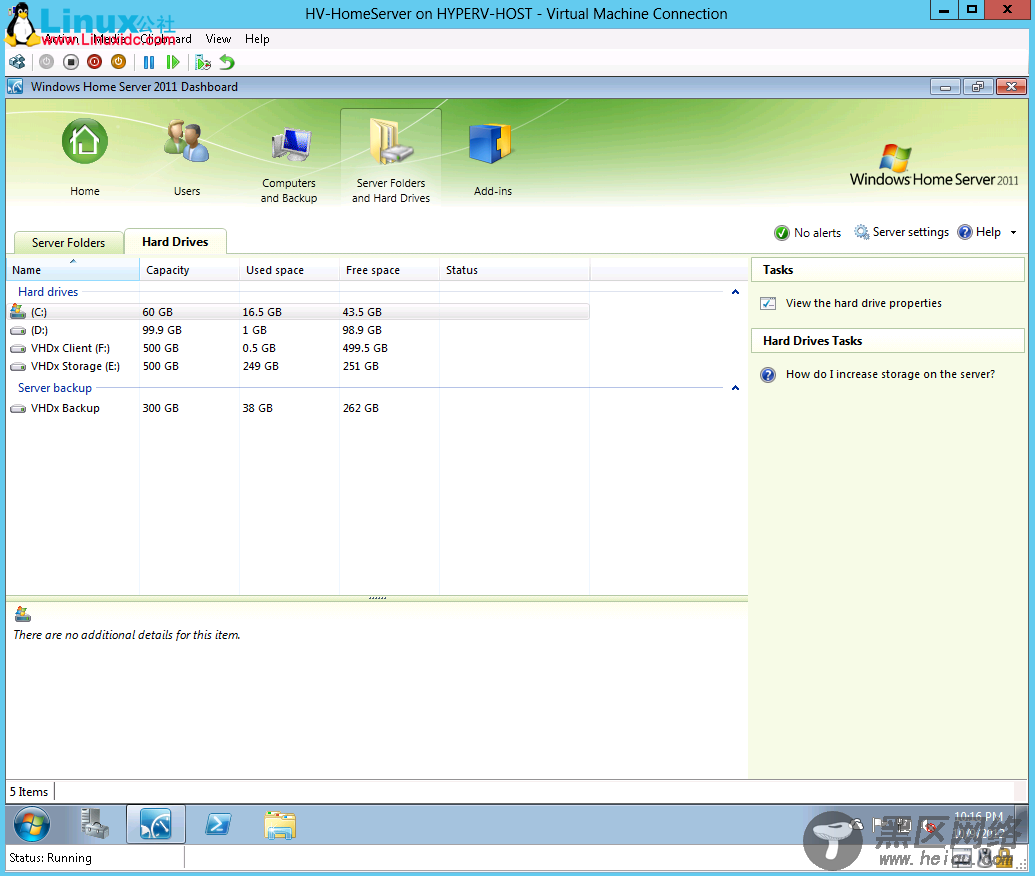Screen dimensions: 1035x876
Task: Click View the hard drive properties
Action: (x=863, y=303)
